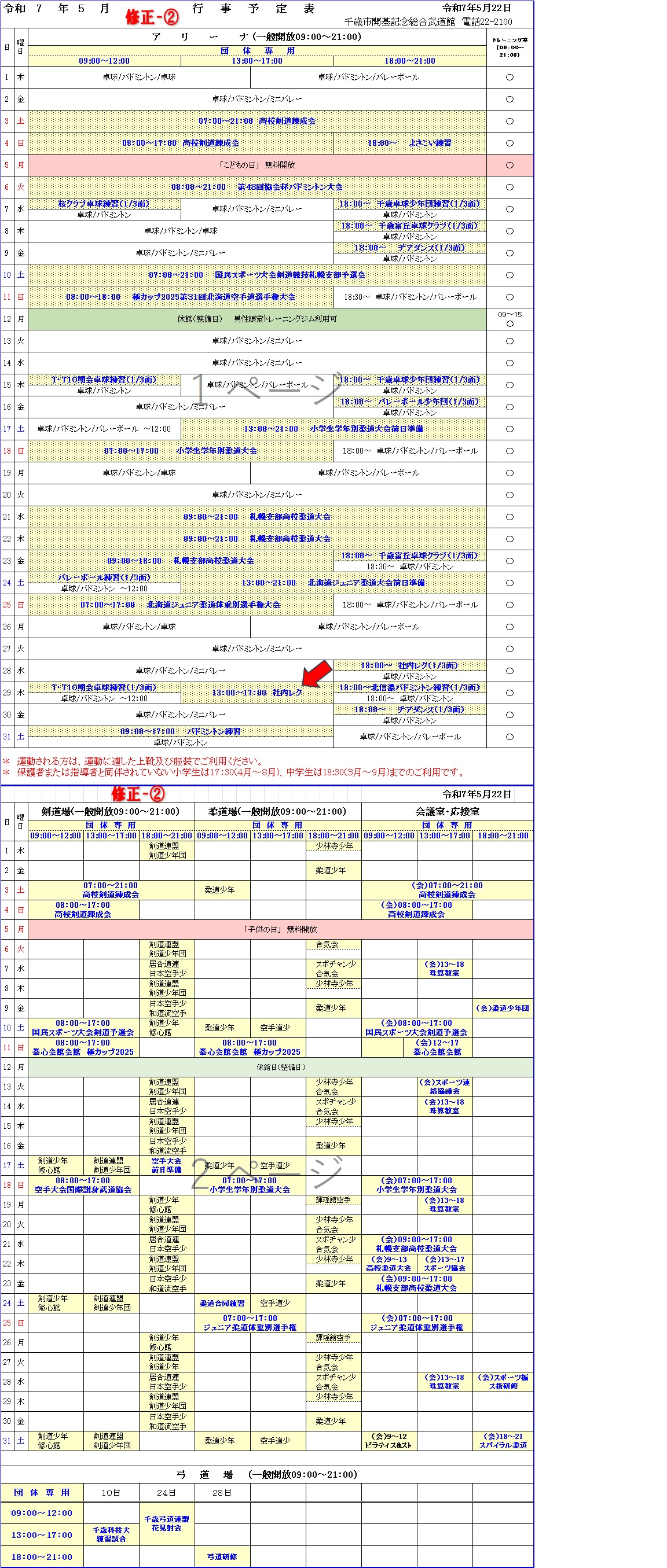This screenshot has width=667, height=1568.
Task: Select 休館(整備日) 男性限定トレーニングジム利用可 row
Action: (x=257, y=319)
